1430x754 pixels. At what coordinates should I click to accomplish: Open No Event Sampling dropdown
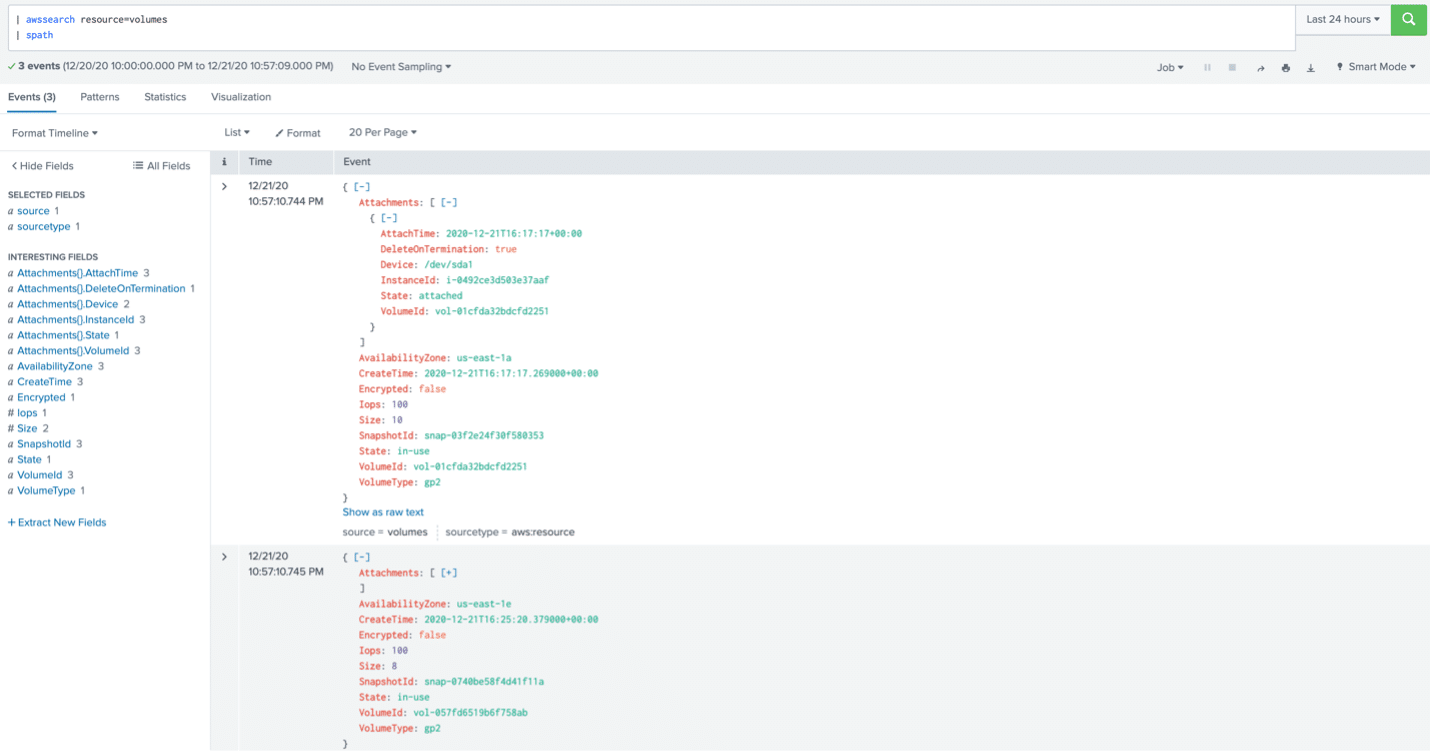click(401, 67)
